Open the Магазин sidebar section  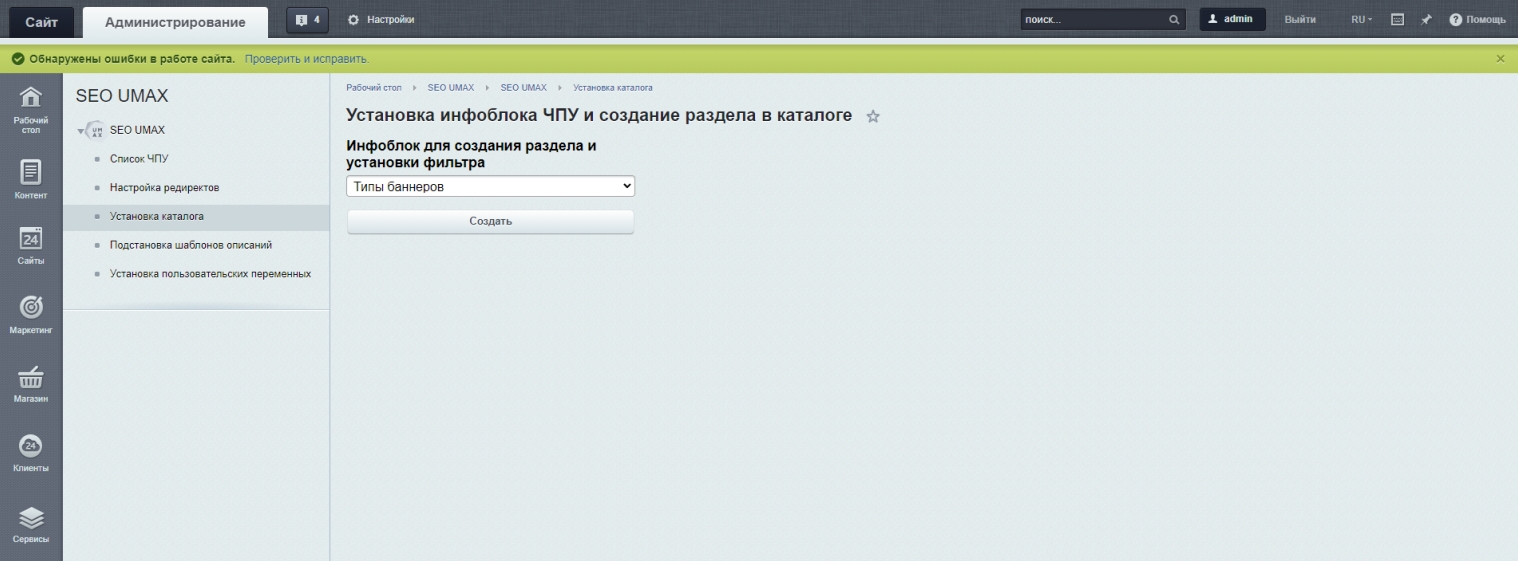pyautogui.click(x=31, y=384)
